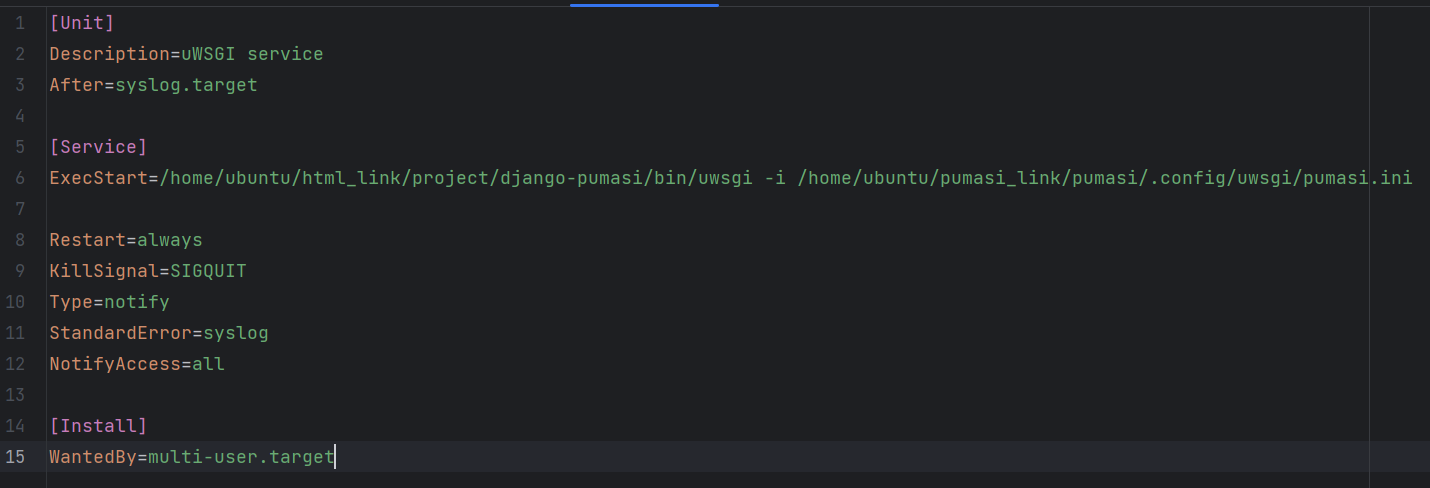Click line number 6 in the gutter

click(20, 178)
